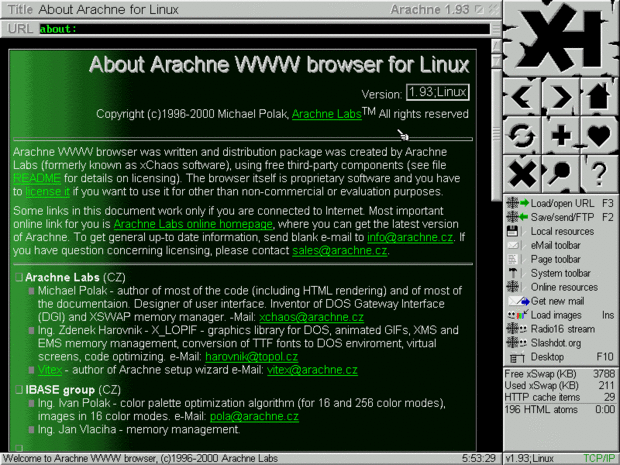This screenshot has width=620, height=465.
Task: Click the scrollbar up arrow
Action: pos(496,46)
